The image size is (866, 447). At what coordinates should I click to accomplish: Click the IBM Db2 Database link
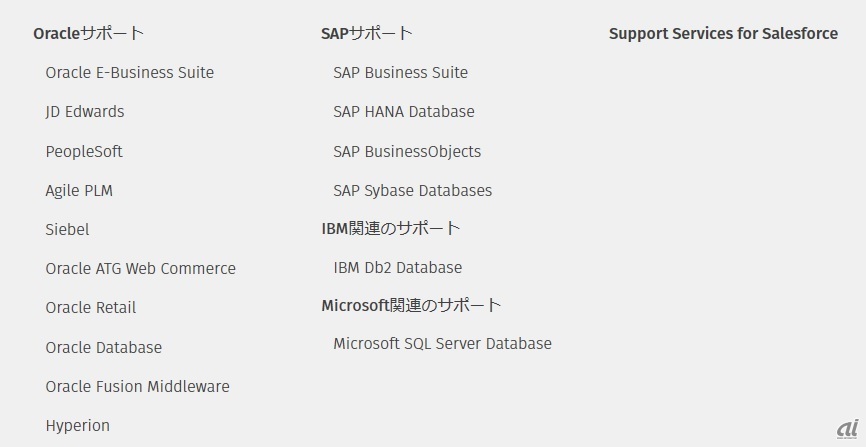point(397,268)
